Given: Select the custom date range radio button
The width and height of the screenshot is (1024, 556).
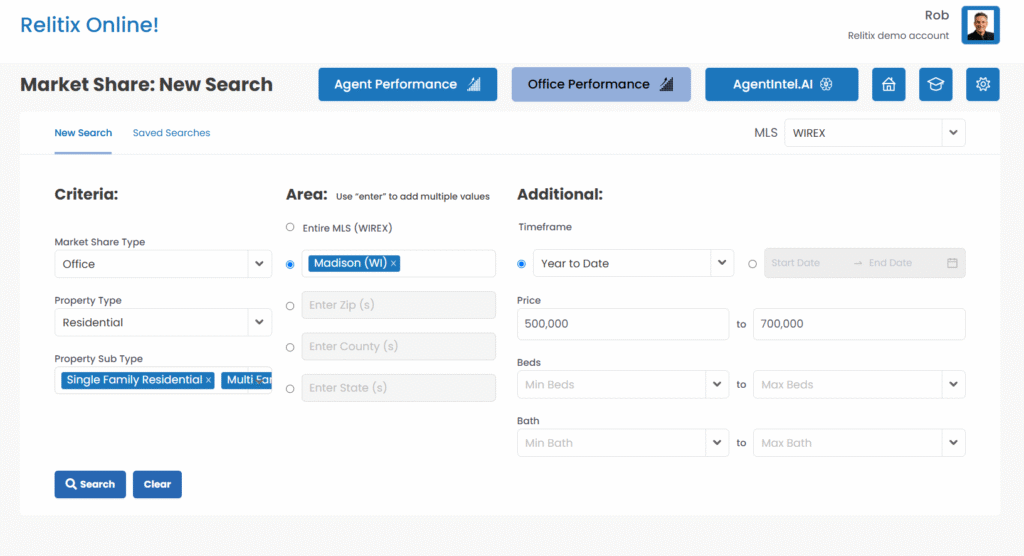Looking at the screenshot, I should coord(753,264).
